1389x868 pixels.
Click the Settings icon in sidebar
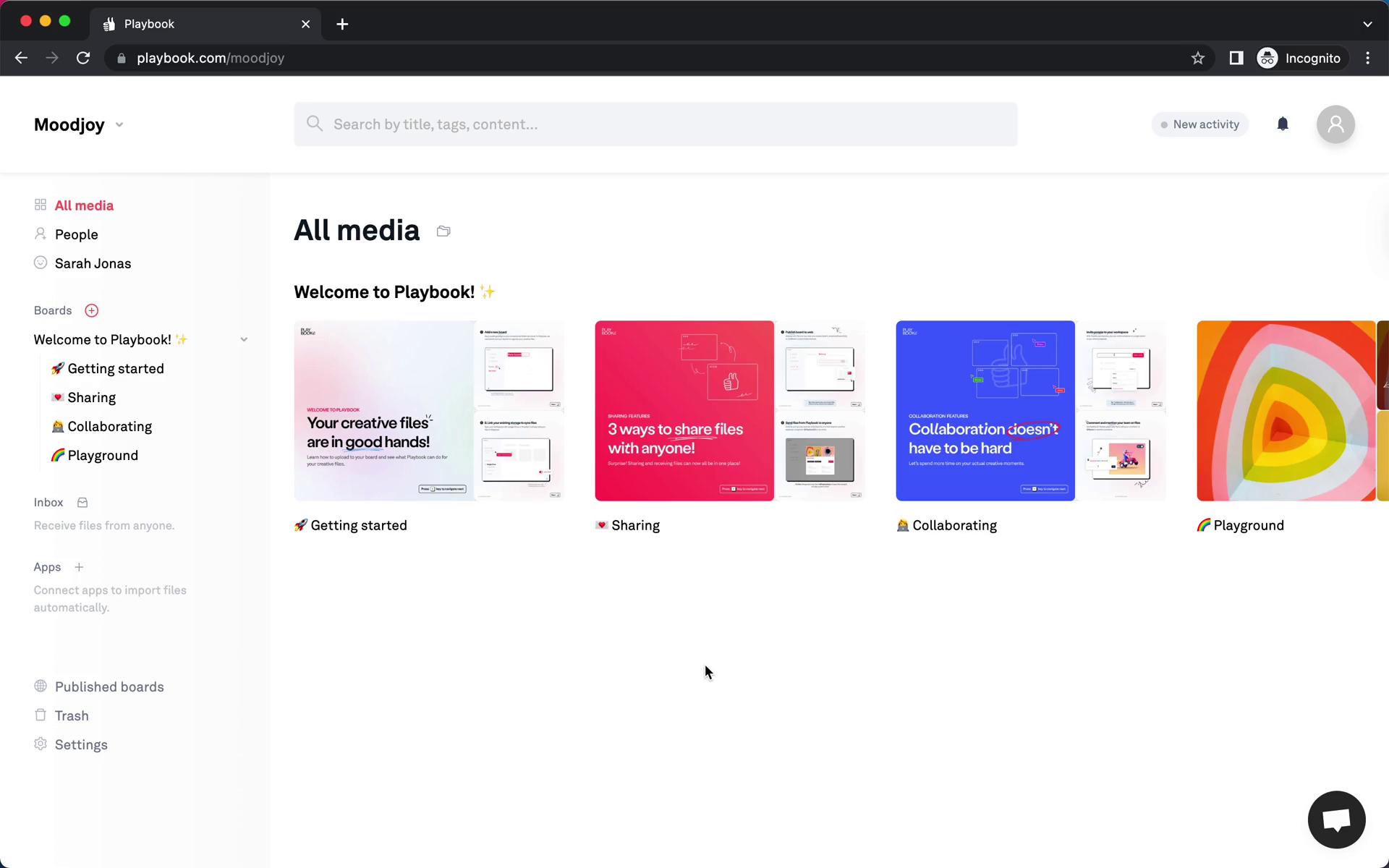click(x=40, y=744)
